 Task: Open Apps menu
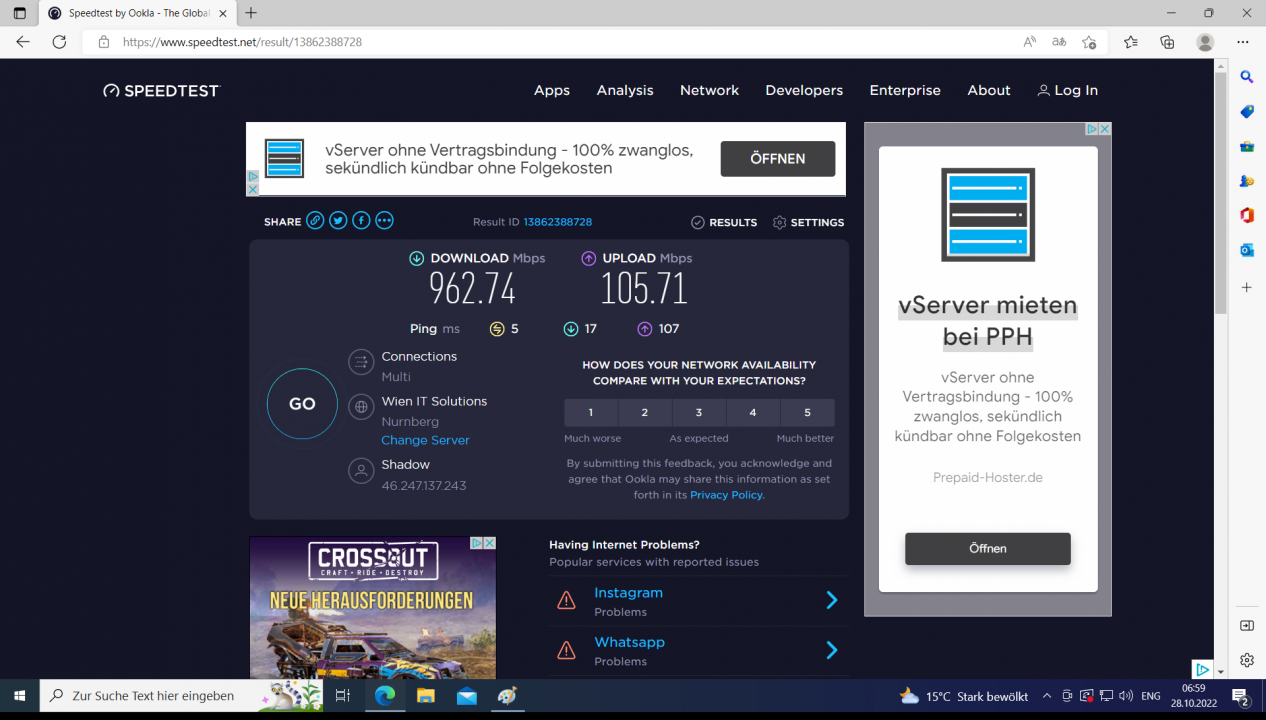pyautogui.click(x=552, y=90)
